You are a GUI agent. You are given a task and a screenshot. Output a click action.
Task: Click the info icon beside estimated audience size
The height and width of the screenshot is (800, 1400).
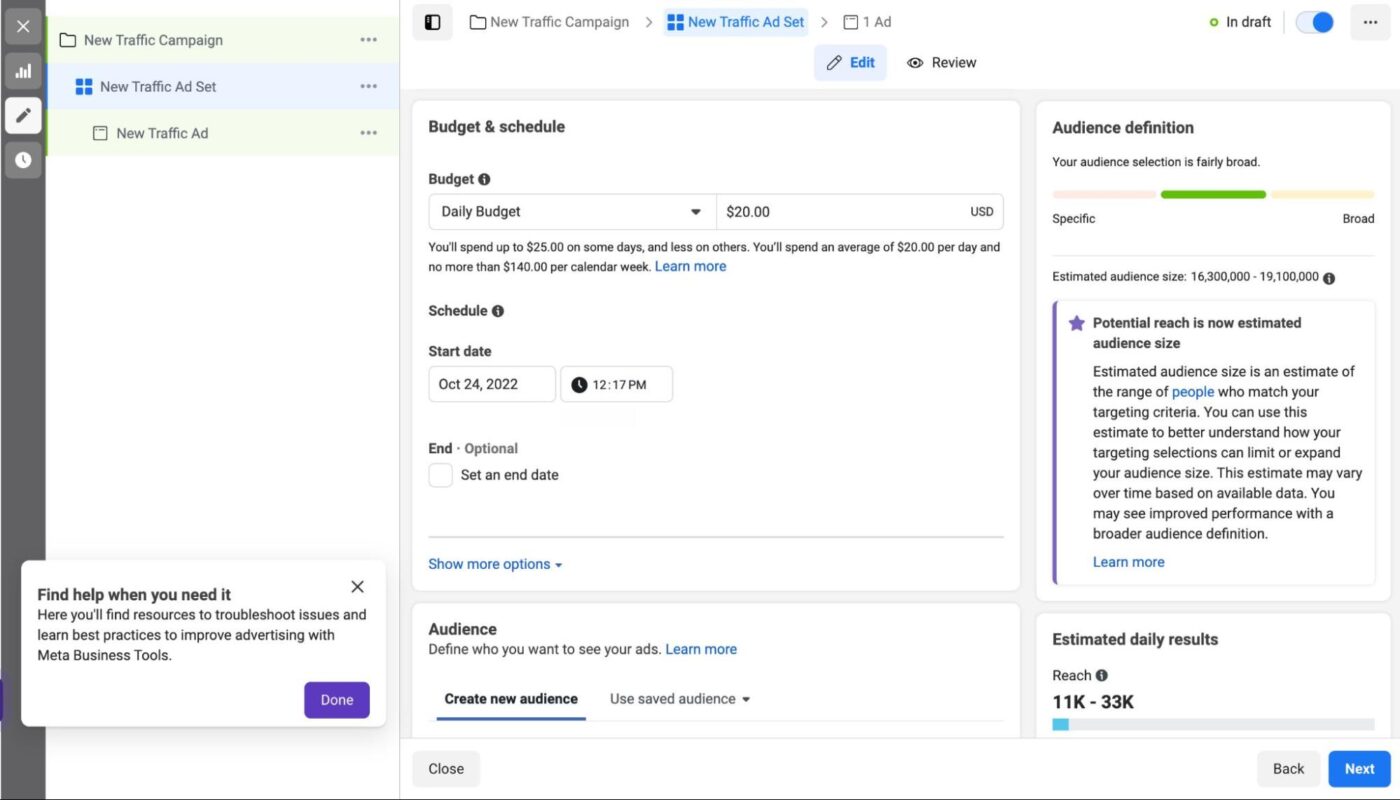pyautogui.click(x=1328, y=277)
